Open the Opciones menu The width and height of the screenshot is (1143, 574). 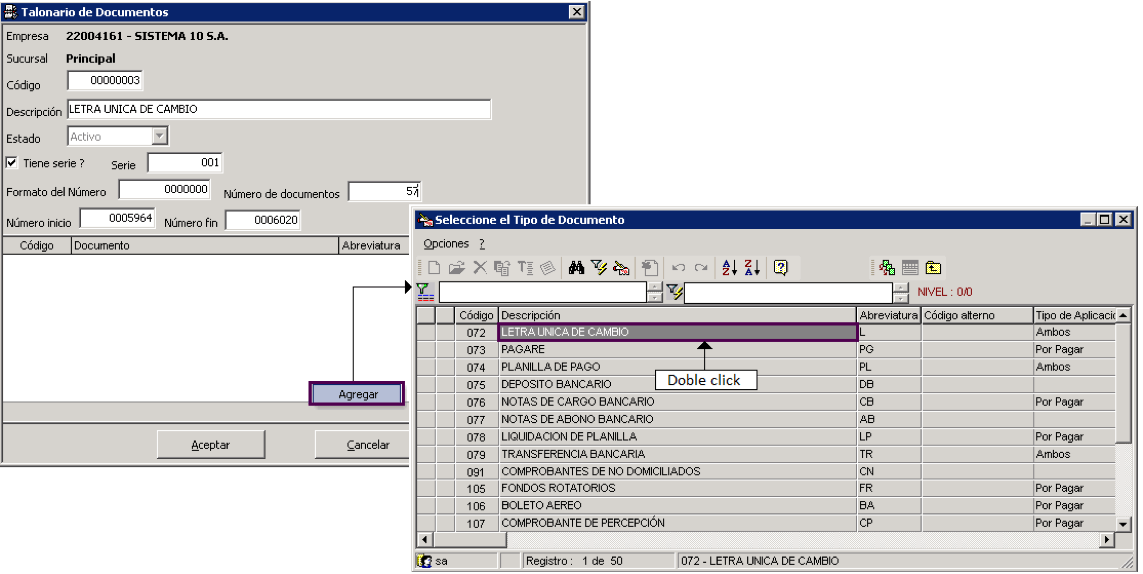[x=446, y=244]
